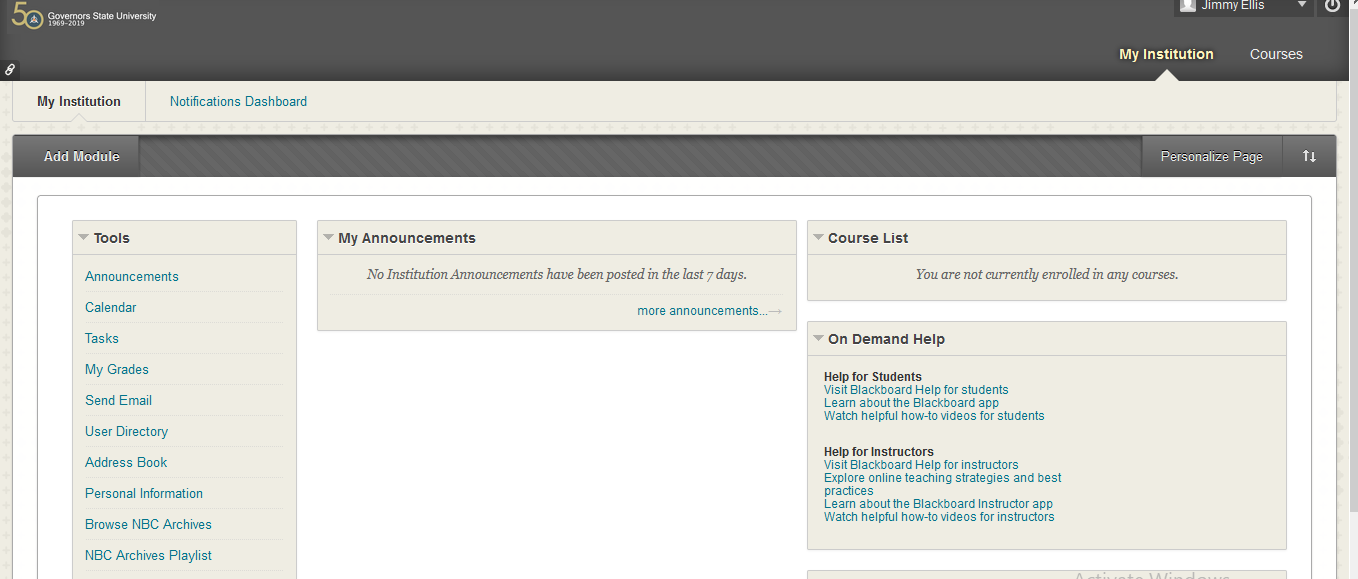1358x579 pixels.
Task: Open Browse NBC Archives link
Action: pyautogui.click(x=148, y=524)
